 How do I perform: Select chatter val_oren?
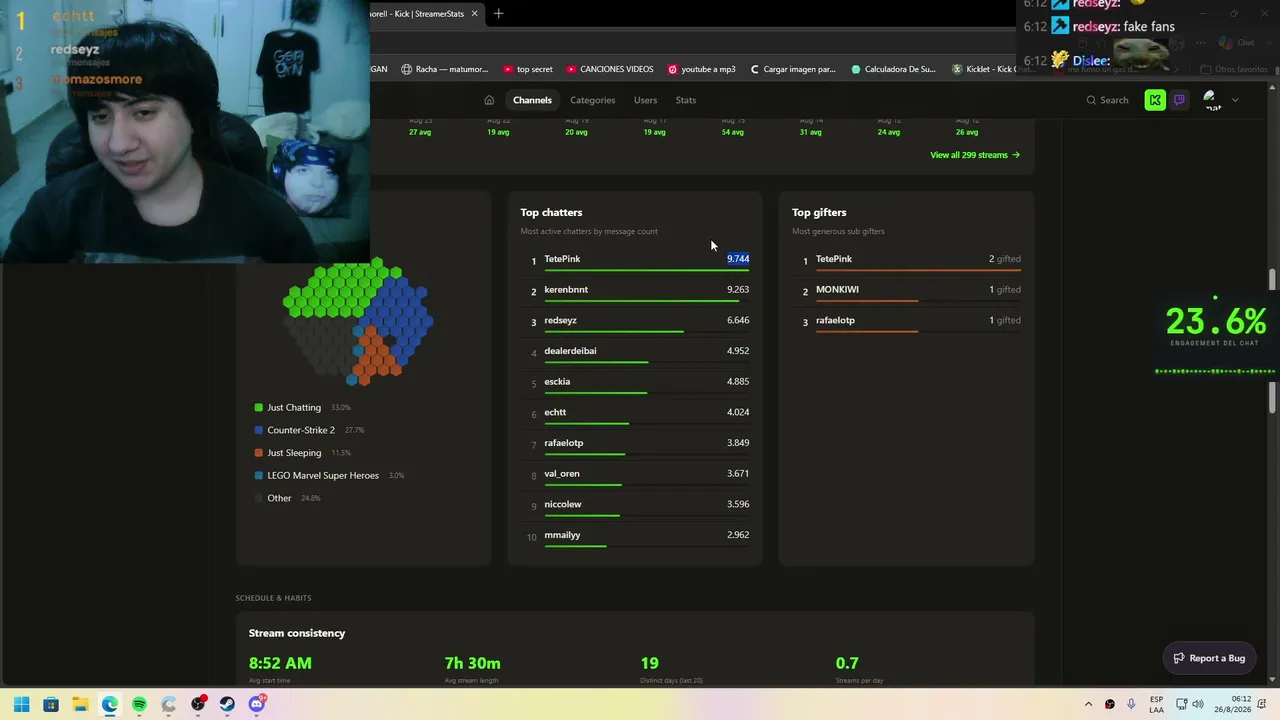tap(561, 474)
